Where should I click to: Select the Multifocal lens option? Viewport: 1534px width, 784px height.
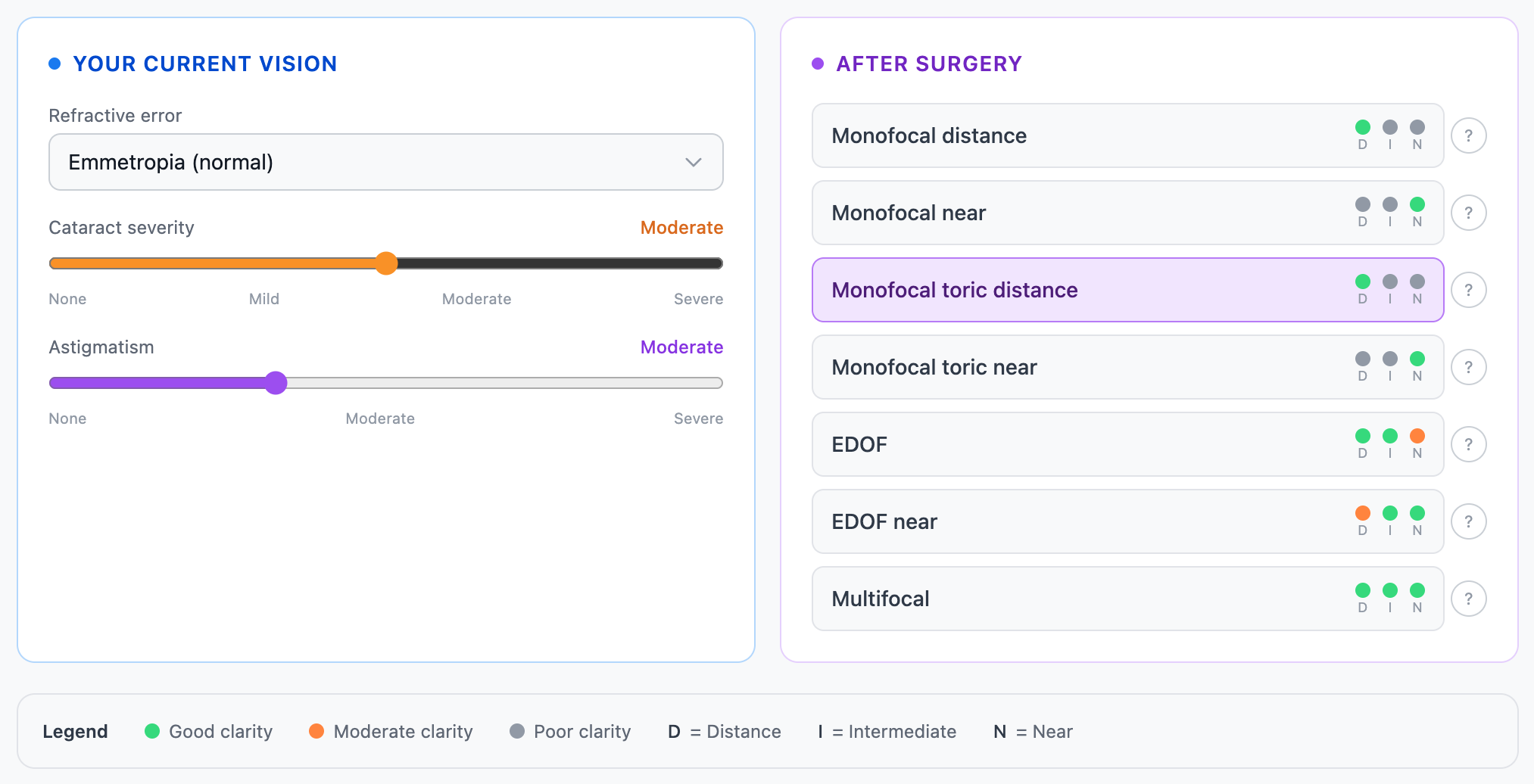point(1127,599)
